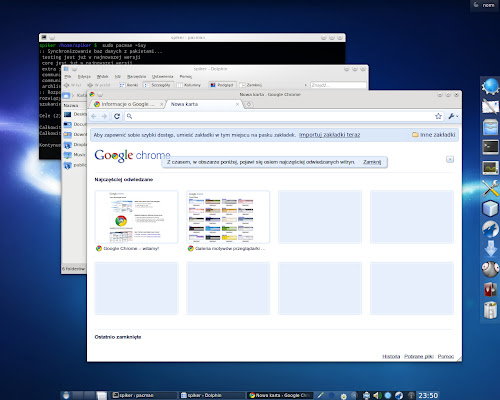Launch the terminal icon in the dock
This screenshot has width=500, height=400.
click(x=490, y=147)
